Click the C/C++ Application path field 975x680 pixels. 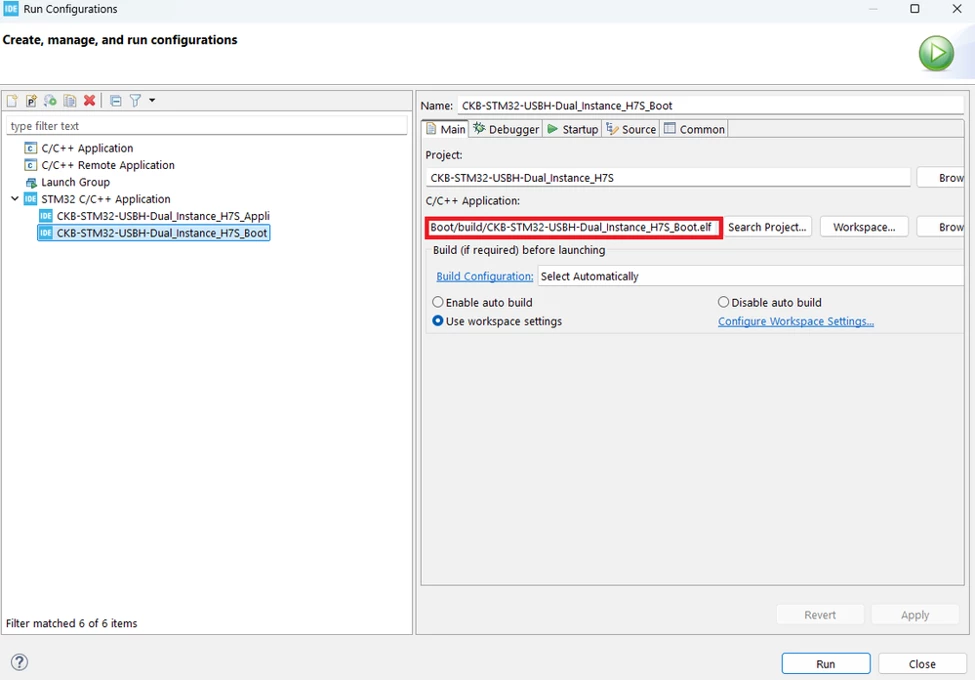tap(573, 227)
